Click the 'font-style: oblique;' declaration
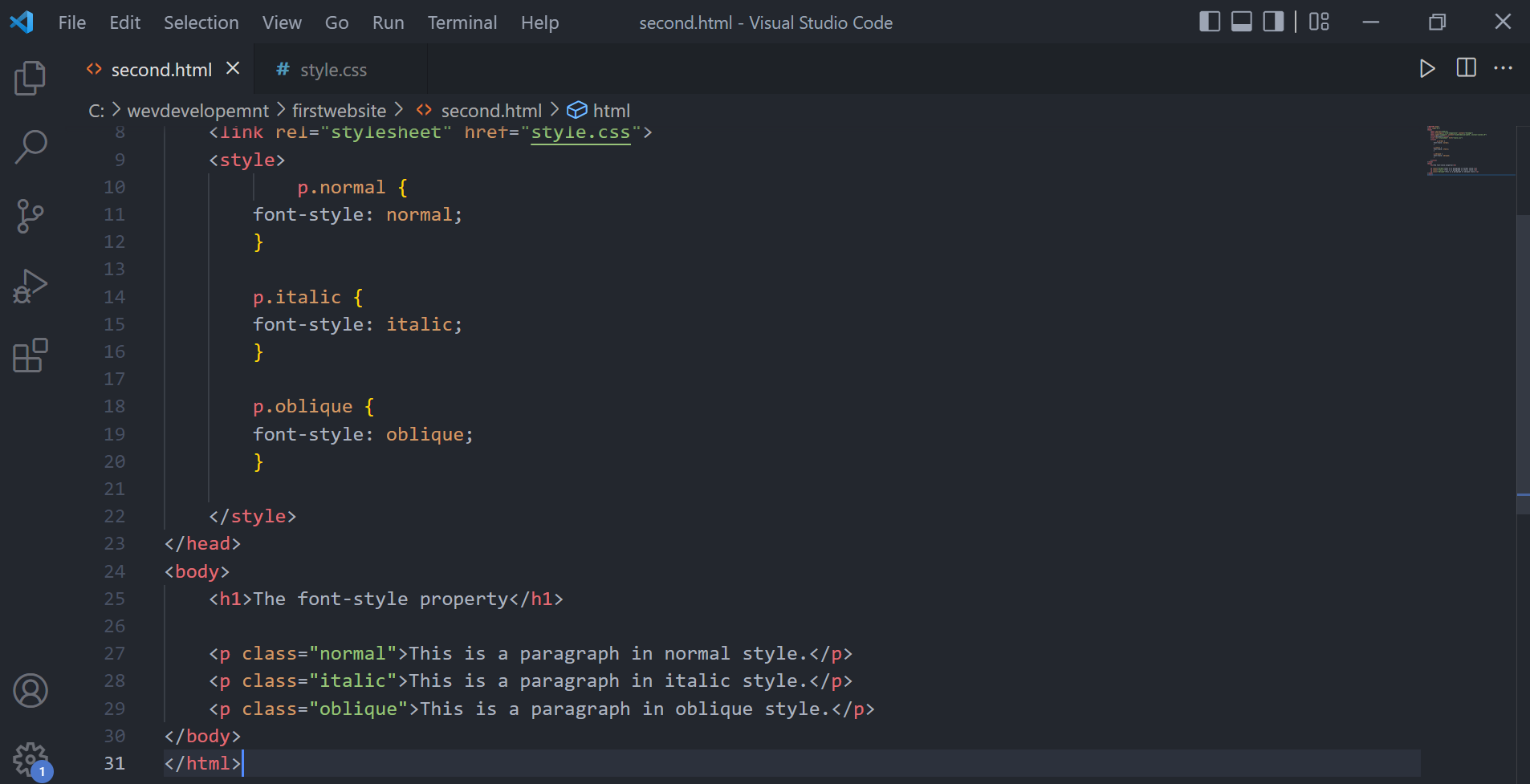The width and height of the screenshot is (1530, 784). click(x=364, y=434)
